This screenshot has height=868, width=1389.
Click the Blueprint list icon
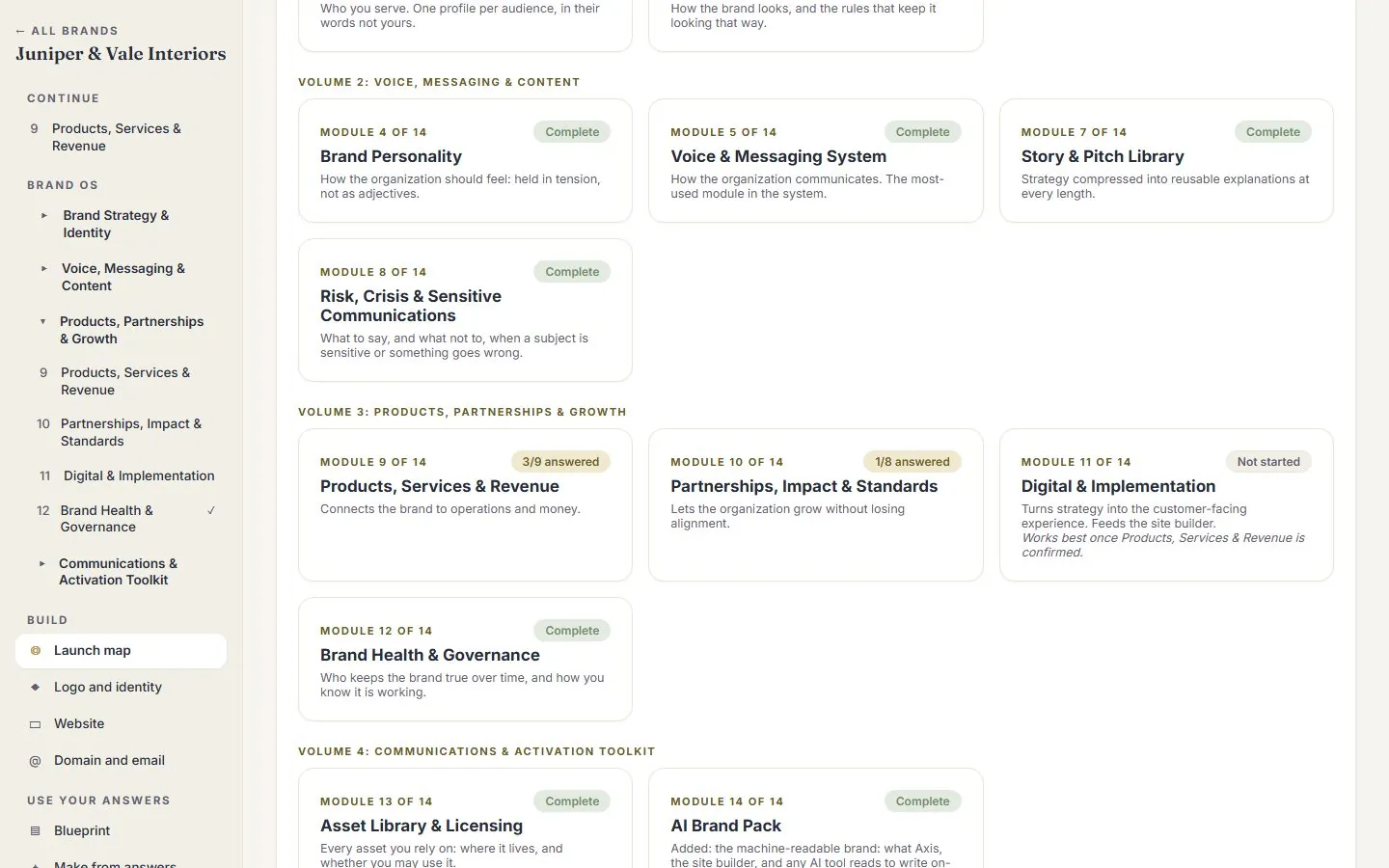36,831
